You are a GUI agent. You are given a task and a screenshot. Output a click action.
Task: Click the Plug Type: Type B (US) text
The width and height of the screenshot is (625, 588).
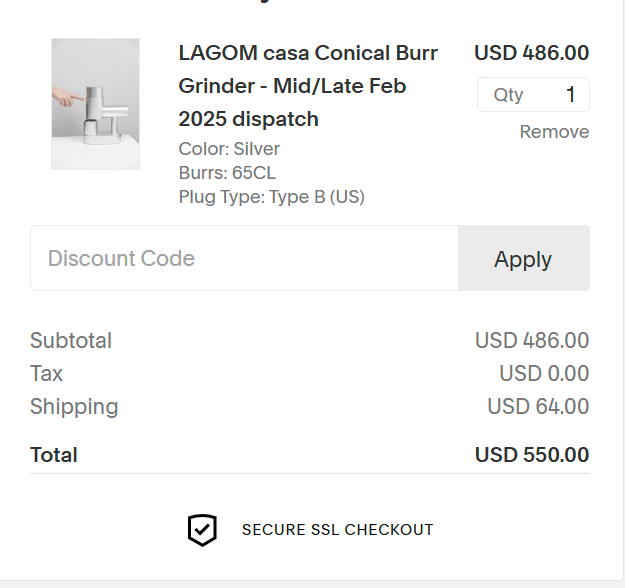click(271, 197)
